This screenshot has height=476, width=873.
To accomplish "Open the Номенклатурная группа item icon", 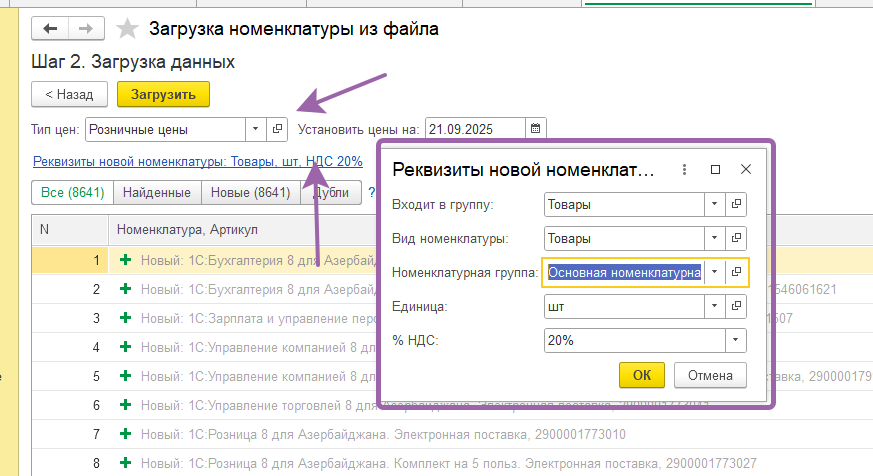I will click(x=736, y=272).
